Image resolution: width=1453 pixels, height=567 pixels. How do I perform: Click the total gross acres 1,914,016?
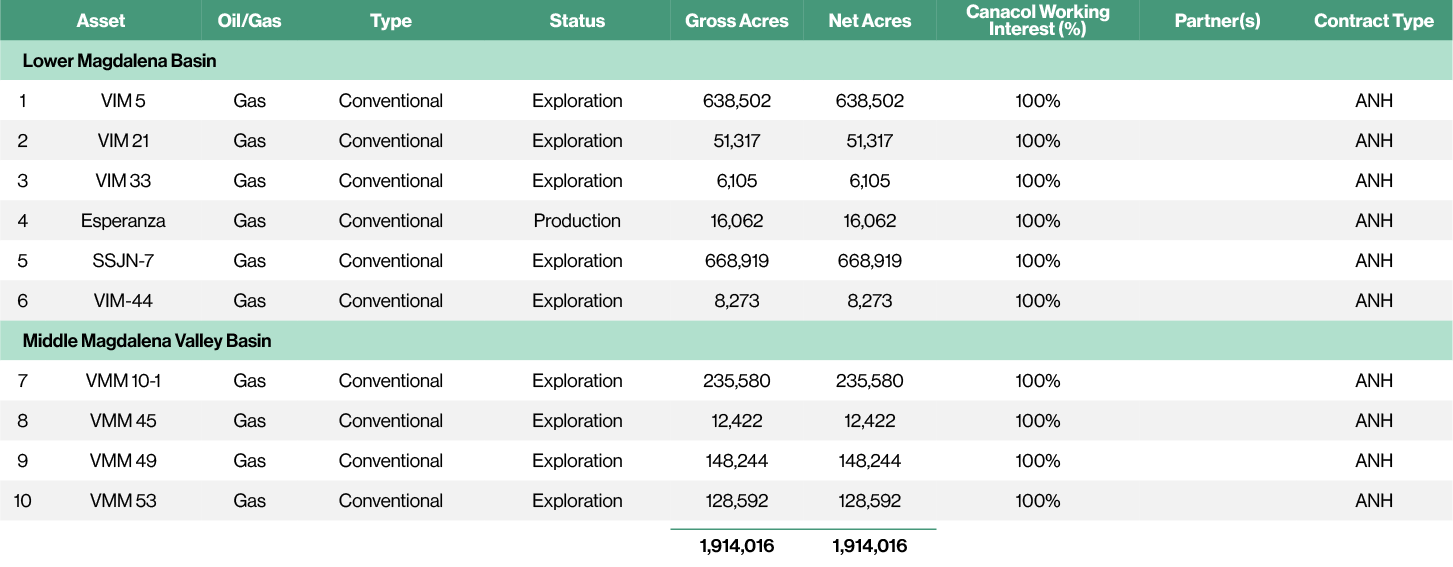click(x=737, y=546)
